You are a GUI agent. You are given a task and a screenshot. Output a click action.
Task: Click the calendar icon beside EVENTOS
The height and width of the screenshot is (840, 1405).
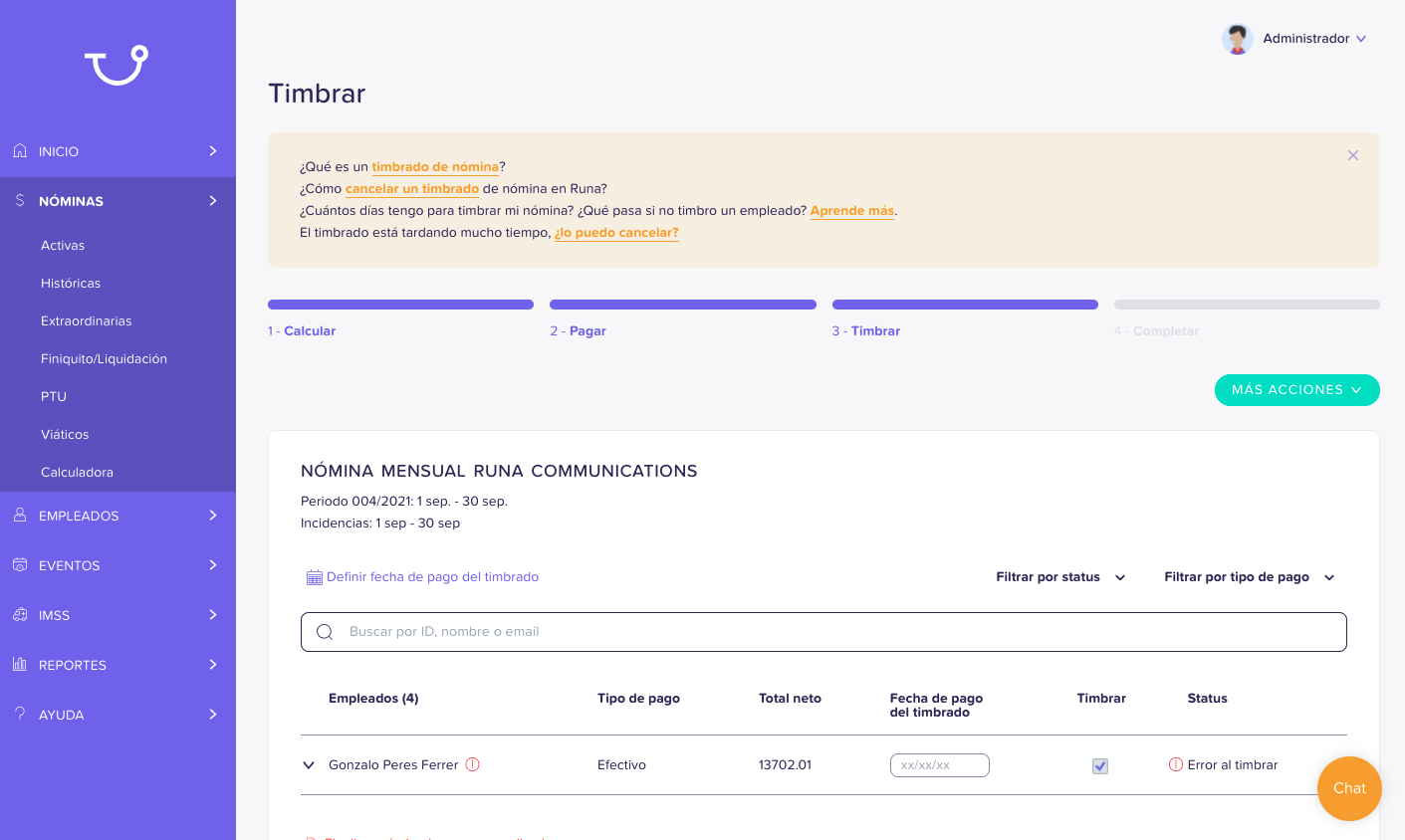[20, 564]
